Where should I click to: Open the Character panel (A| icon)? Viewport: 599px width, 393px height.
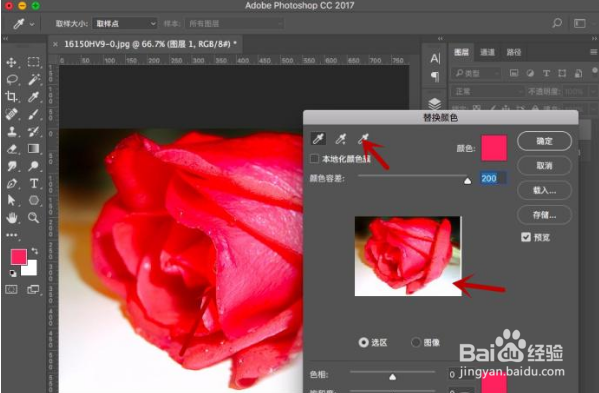coord(435,58)
